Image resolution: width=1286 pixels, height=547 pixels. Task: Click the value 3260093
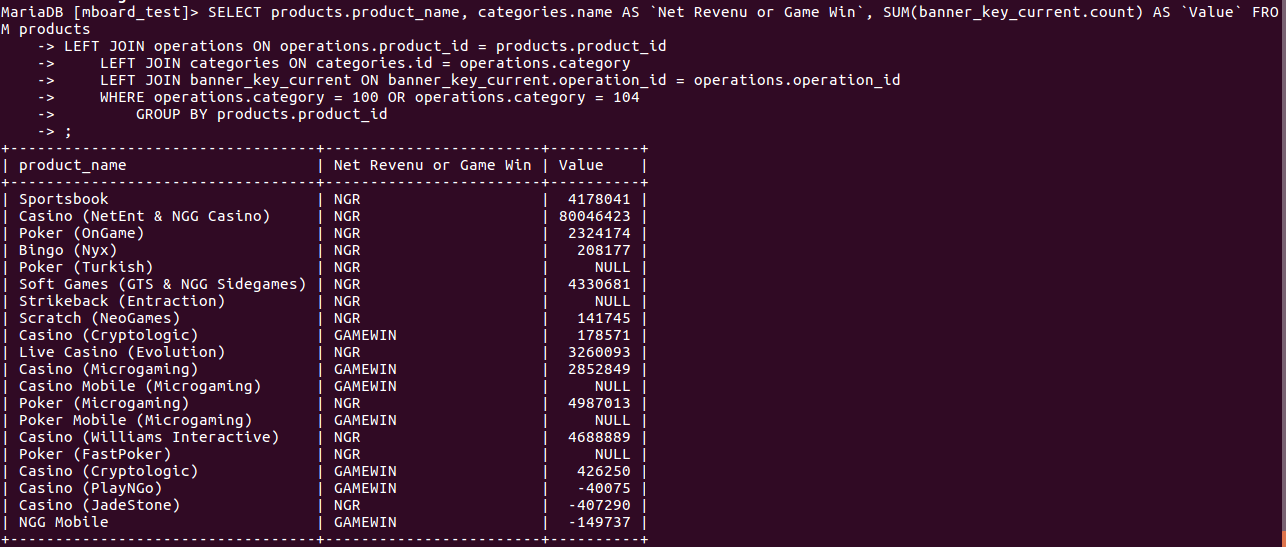[x=599, y=352]
